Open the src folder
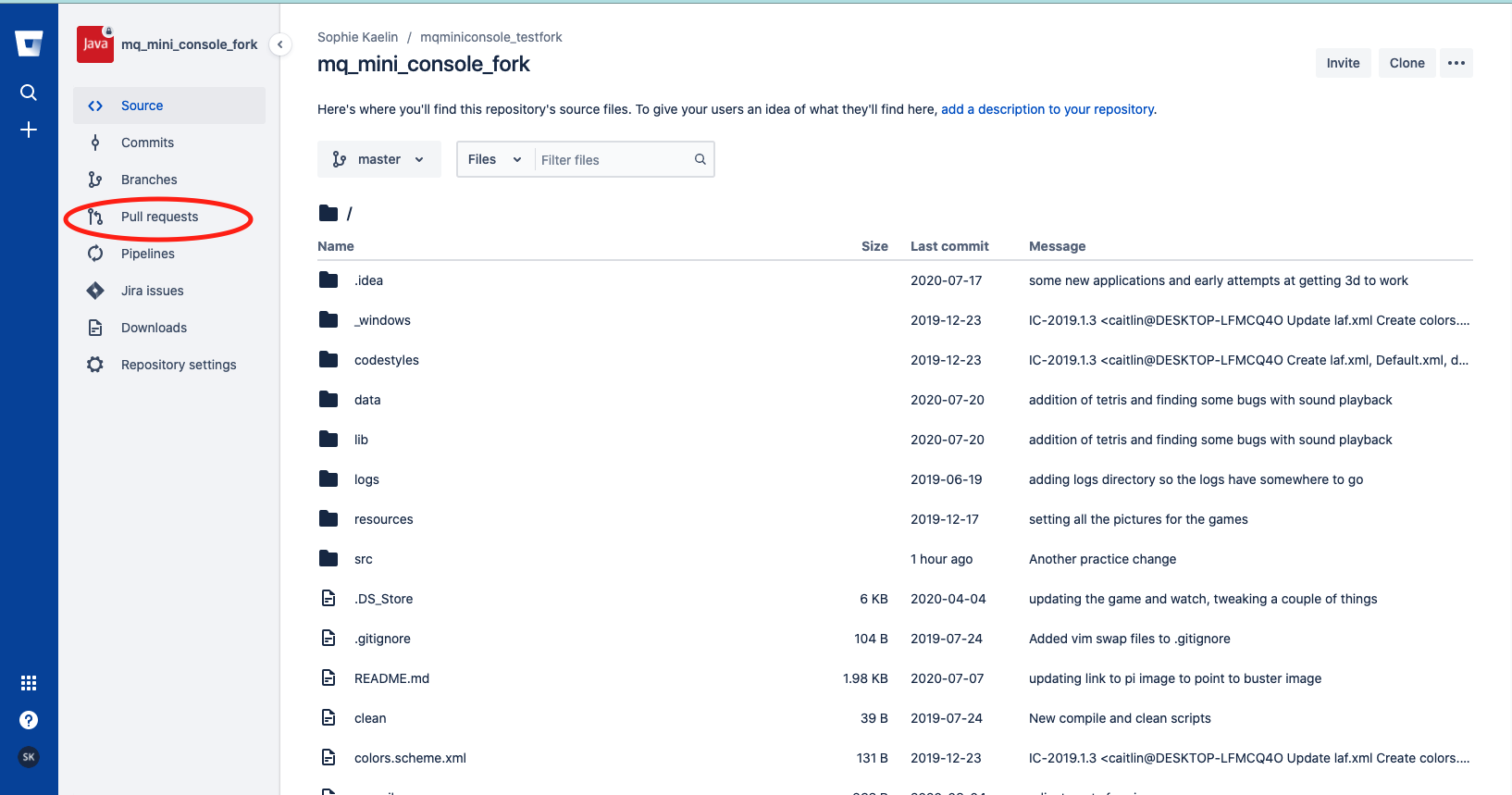This screenshot has height=795, width=1512. click(x=363, y=559)
